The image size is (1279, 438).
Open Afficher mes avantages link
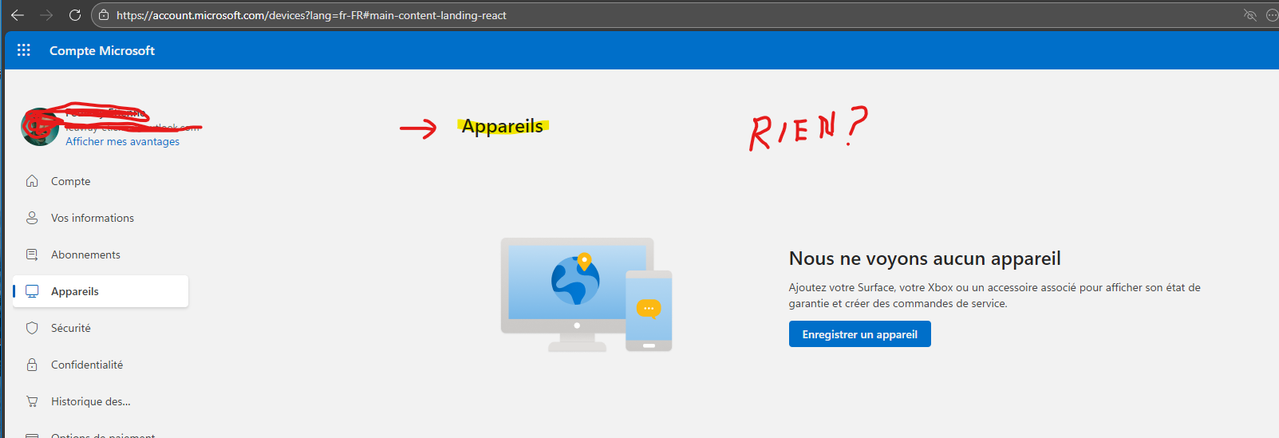pos(122,142)
